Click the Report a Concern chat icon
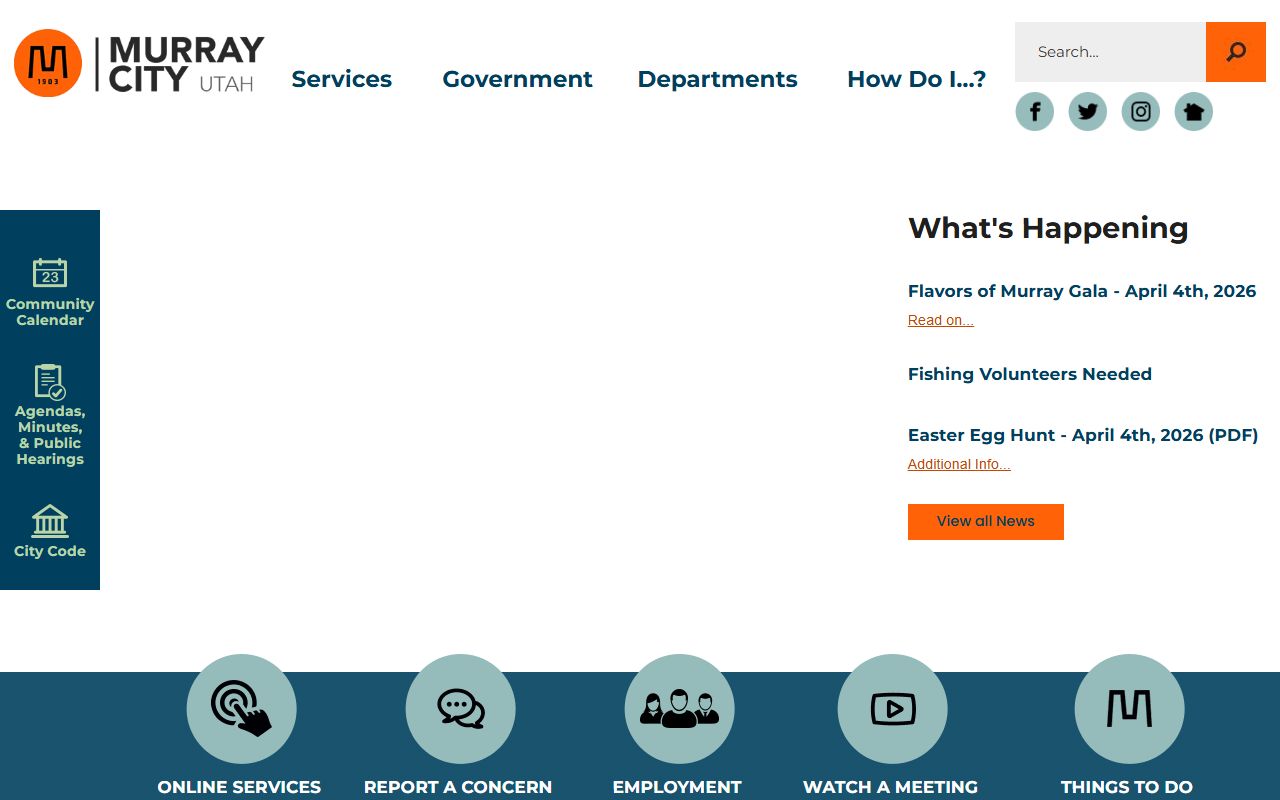Viewport: 1280px width, 800px height. [x=460, y=709]
